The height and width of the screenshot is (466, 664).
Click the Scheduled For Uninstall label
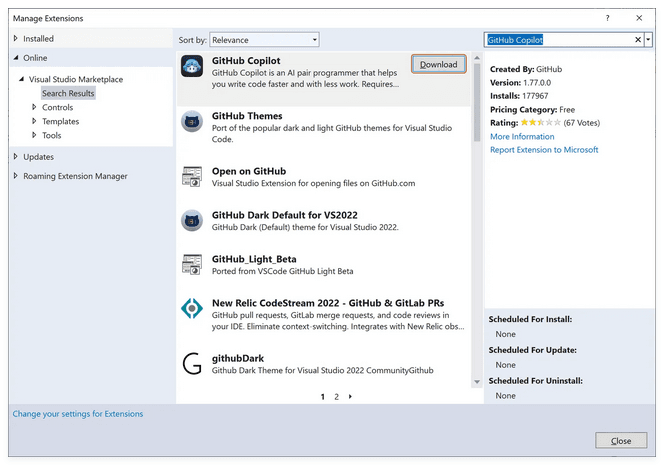(536, 381)
